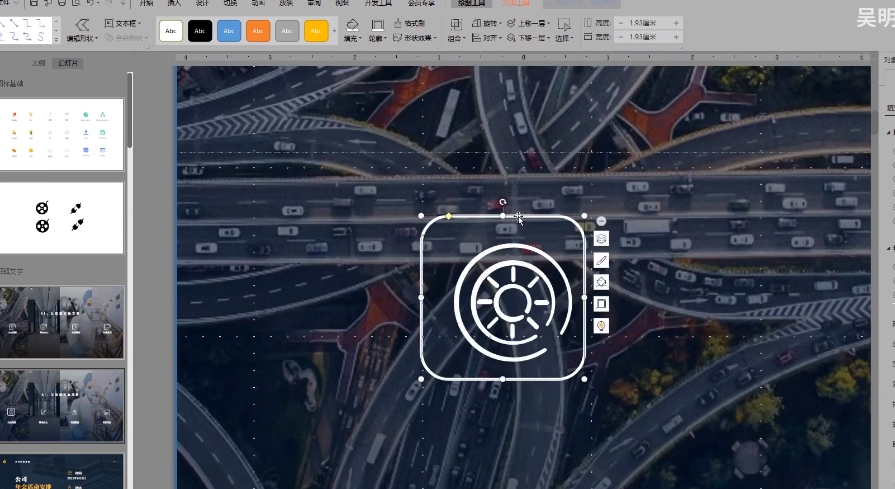Switch to the Drawing Tools (绘图工具) tab
895x489 pixels.
click(470, 4)
